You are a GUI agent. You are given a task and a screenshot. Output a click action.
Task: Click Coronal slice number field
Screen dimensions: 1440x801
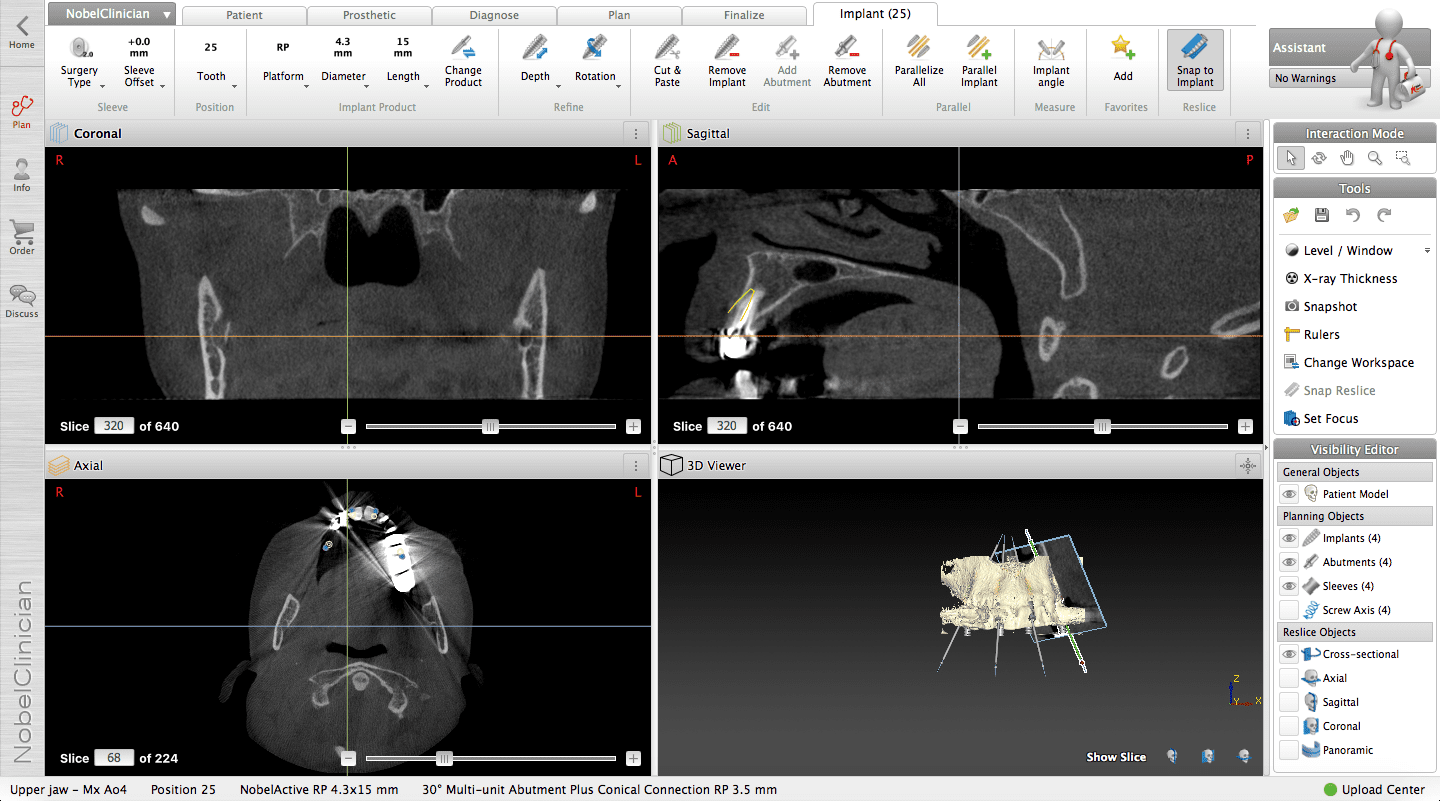point(114,426)
